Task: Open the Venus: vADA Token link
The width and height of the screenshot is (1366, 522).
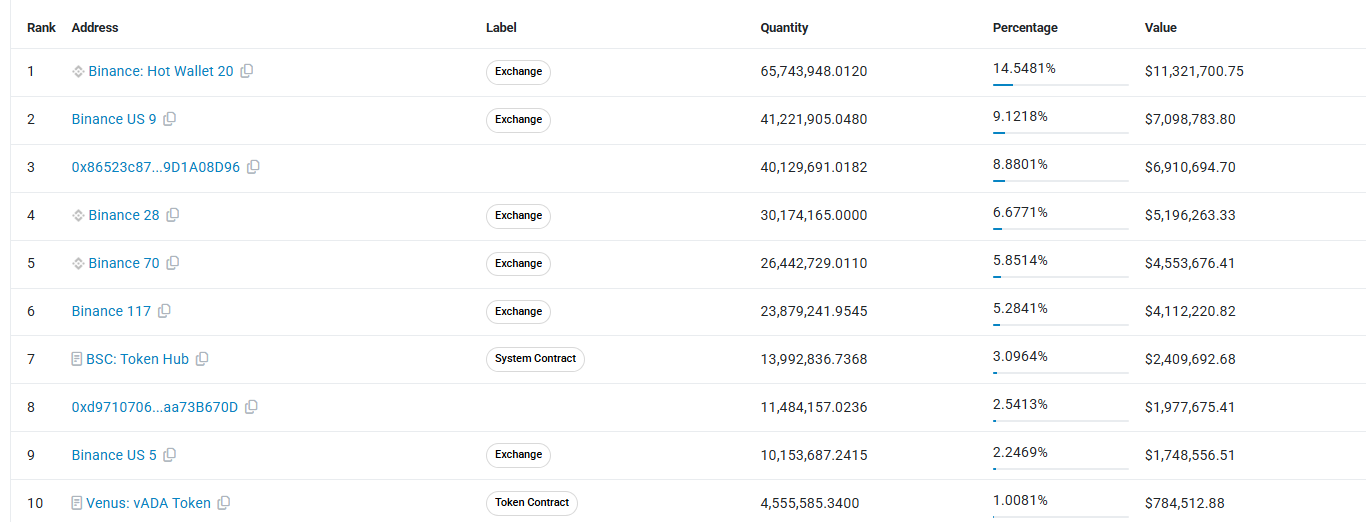Action: click(x=148, y=503)
